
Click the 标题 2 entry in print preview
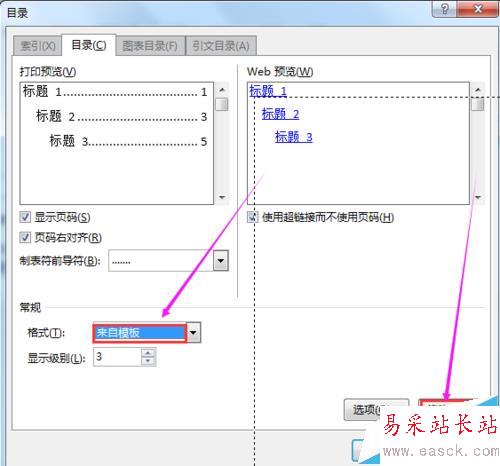pyautogui.click(x=122, y=116)
